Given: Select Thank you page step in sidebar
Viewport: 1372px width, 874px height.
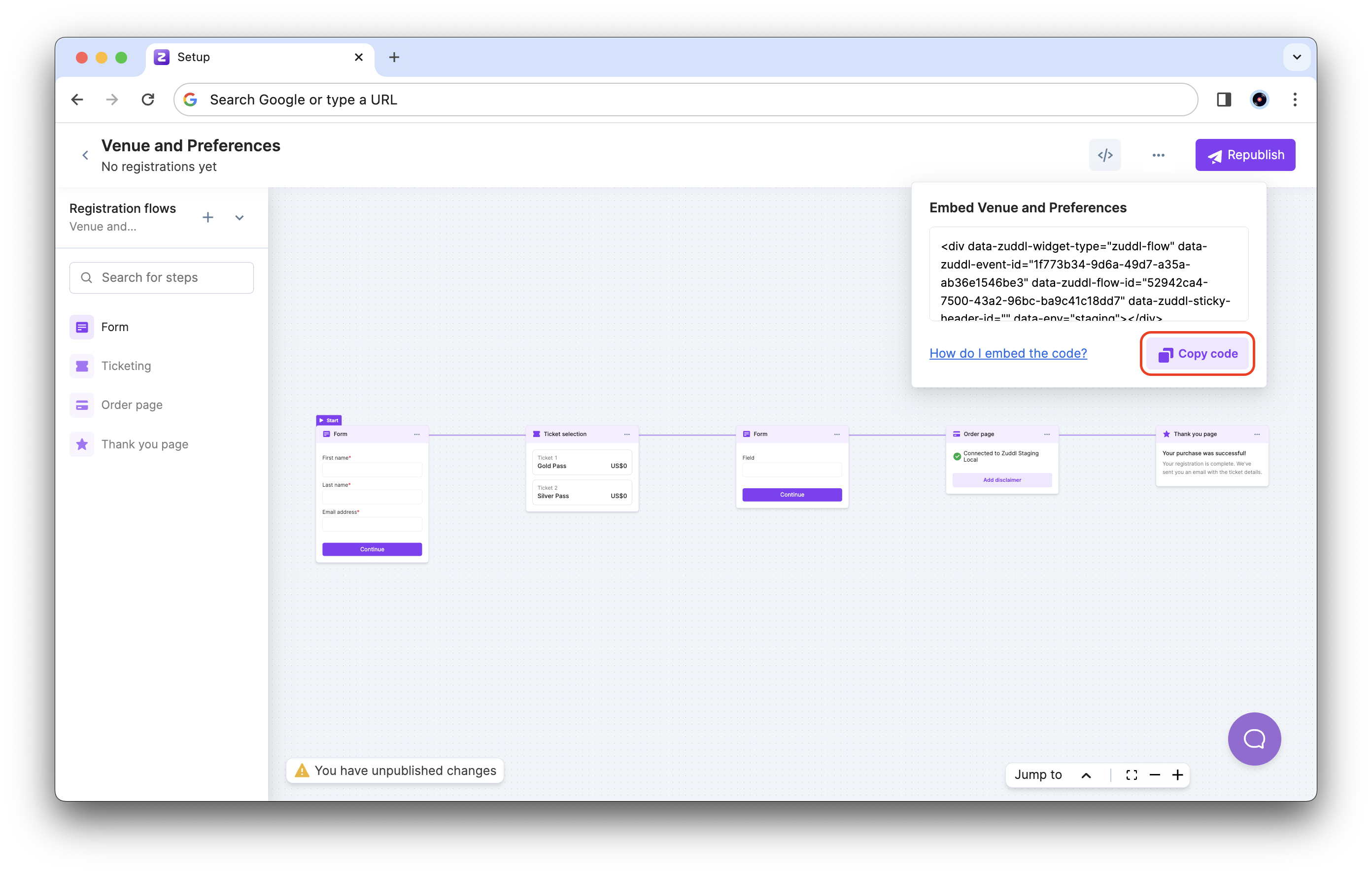Looking at the screenshot, I should 144,444.
